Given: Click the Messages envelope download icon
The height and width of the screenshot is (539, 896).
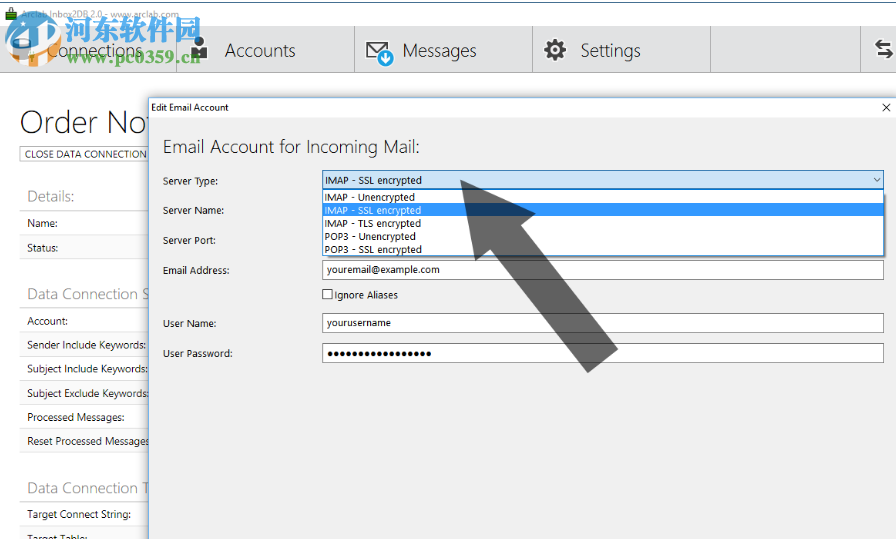Looking at the screenshot, I should tap(379, 53).
